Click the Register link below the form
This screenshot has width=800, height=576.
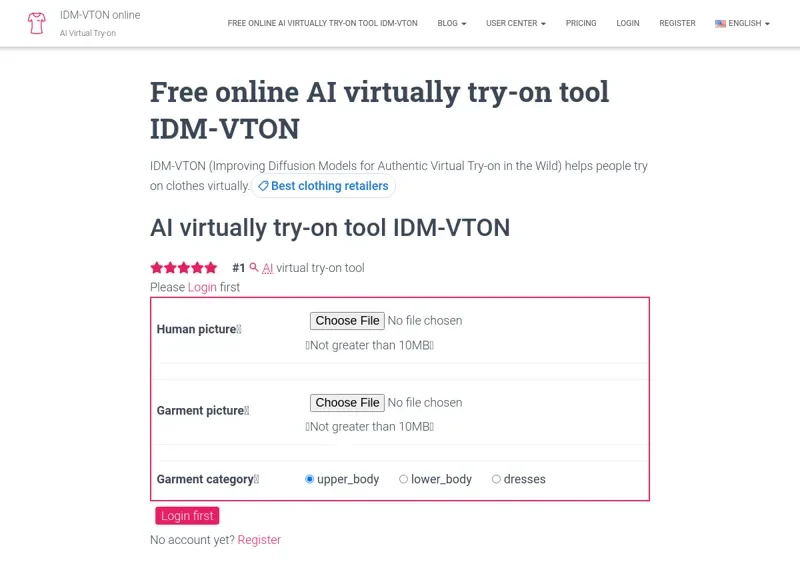pyautogui.click(x=259, y=539)
